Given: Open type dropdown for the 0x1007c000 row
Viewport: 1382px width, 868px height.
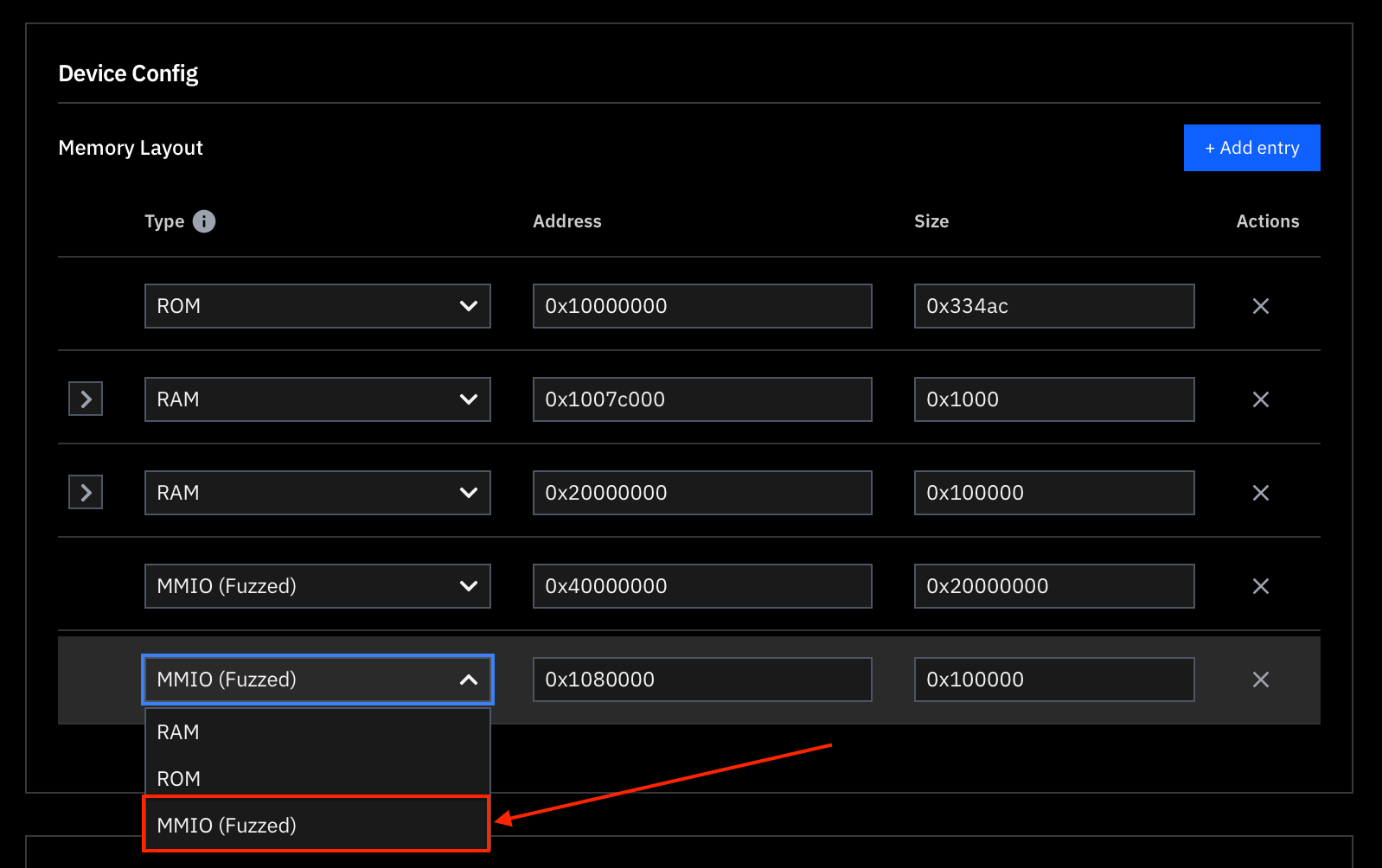Looking at the screenshot, I should click(x=317, y=399).
